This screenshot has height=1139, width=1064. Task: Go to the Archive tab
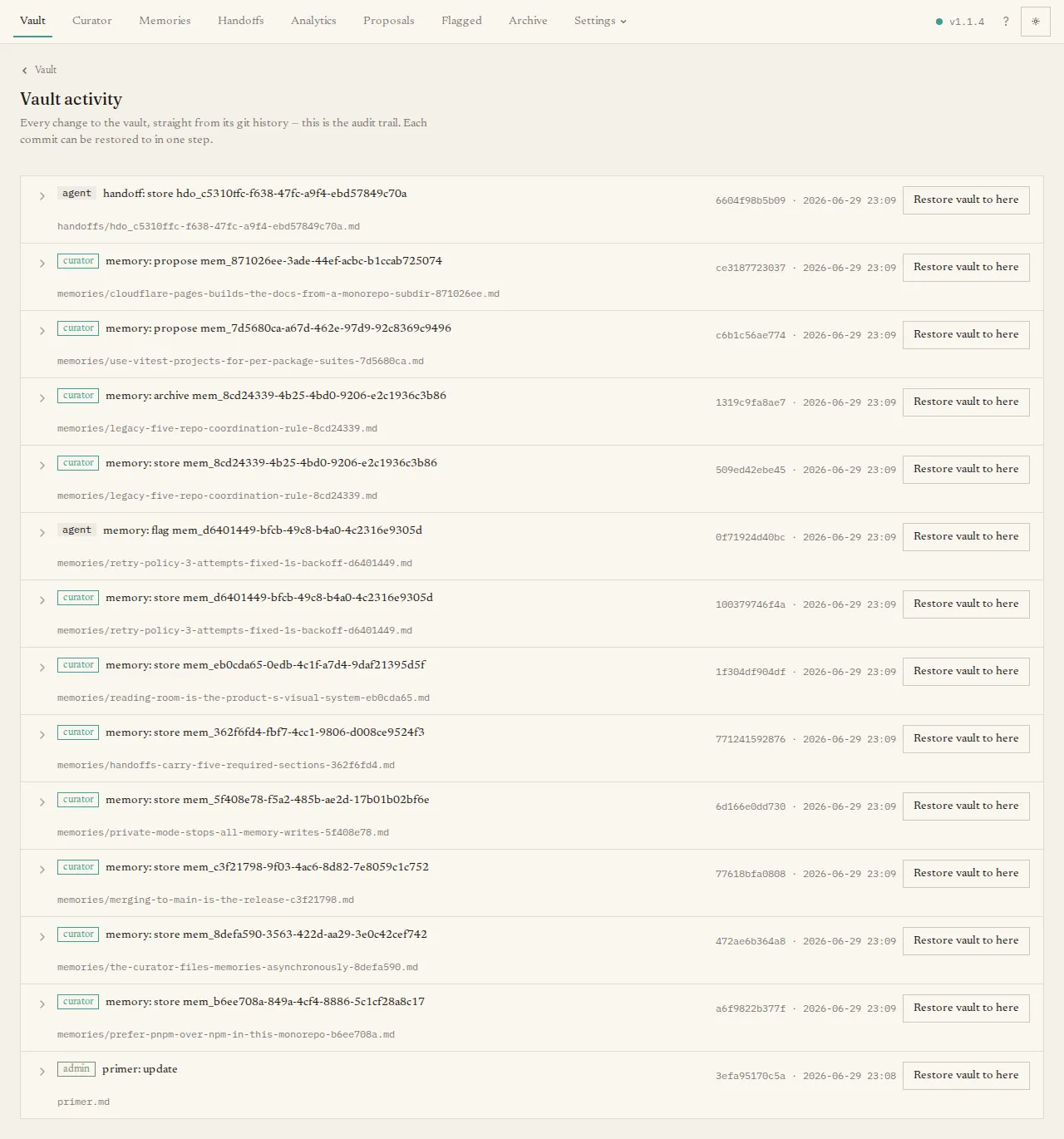528,21
